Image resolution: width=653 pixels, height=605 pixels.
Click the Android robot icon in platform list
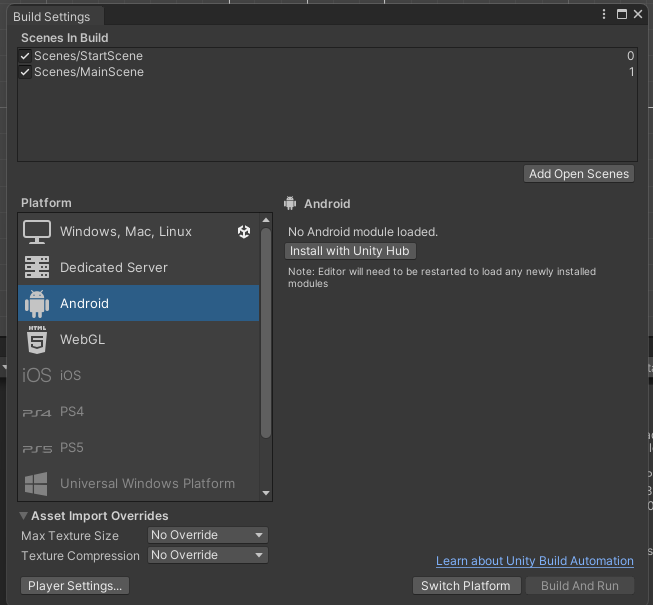[x=37, y=304]
